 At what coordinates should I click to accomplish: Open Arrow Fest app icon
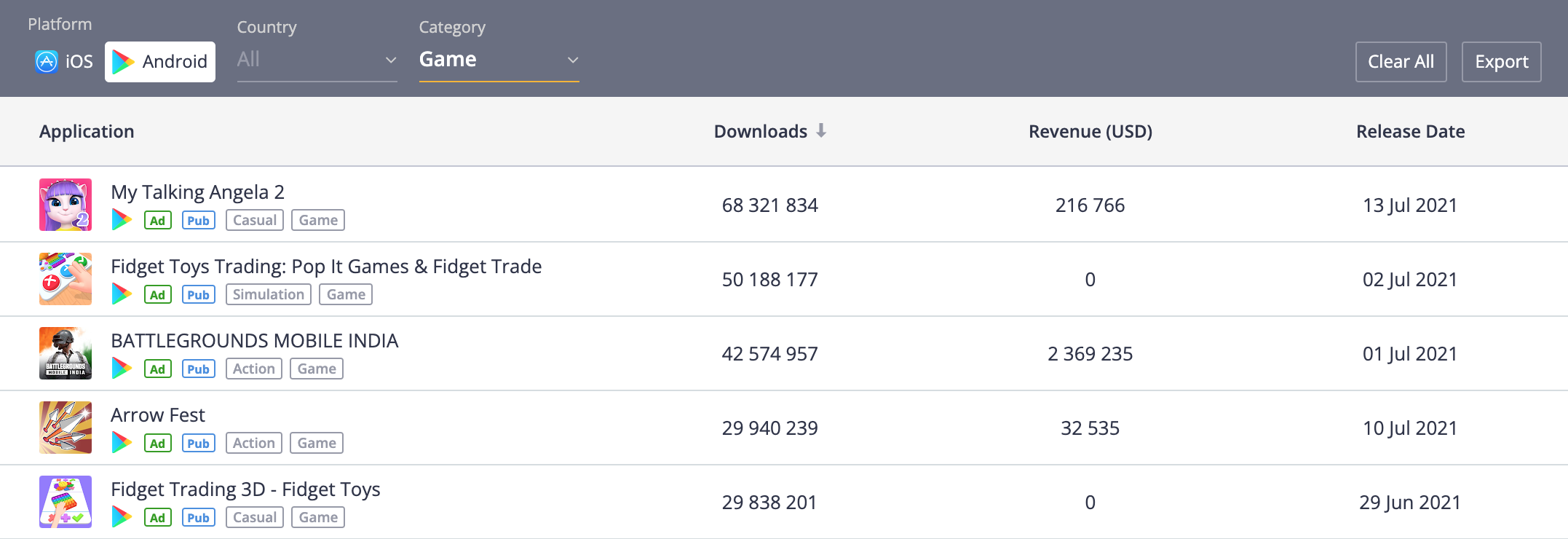(x=66, y=428)
